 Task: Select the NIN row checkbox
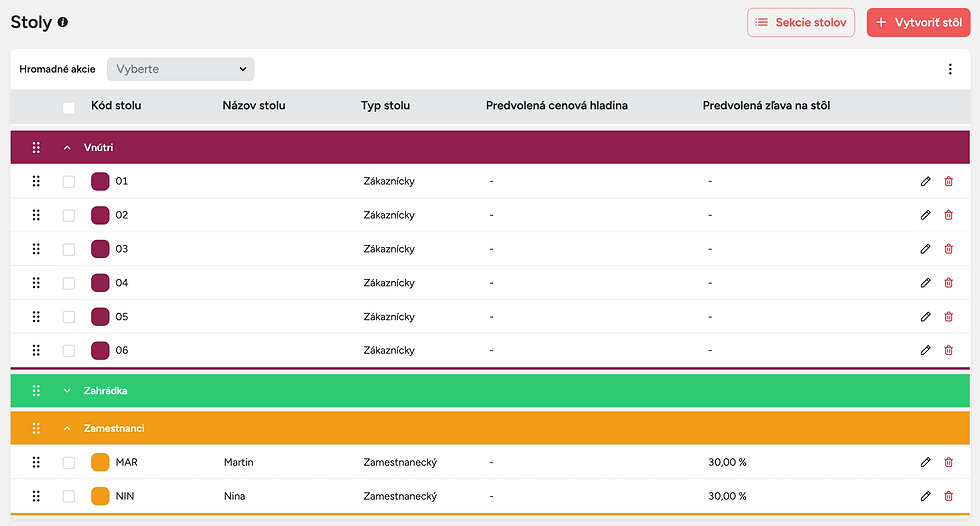[x=69, y=497]
